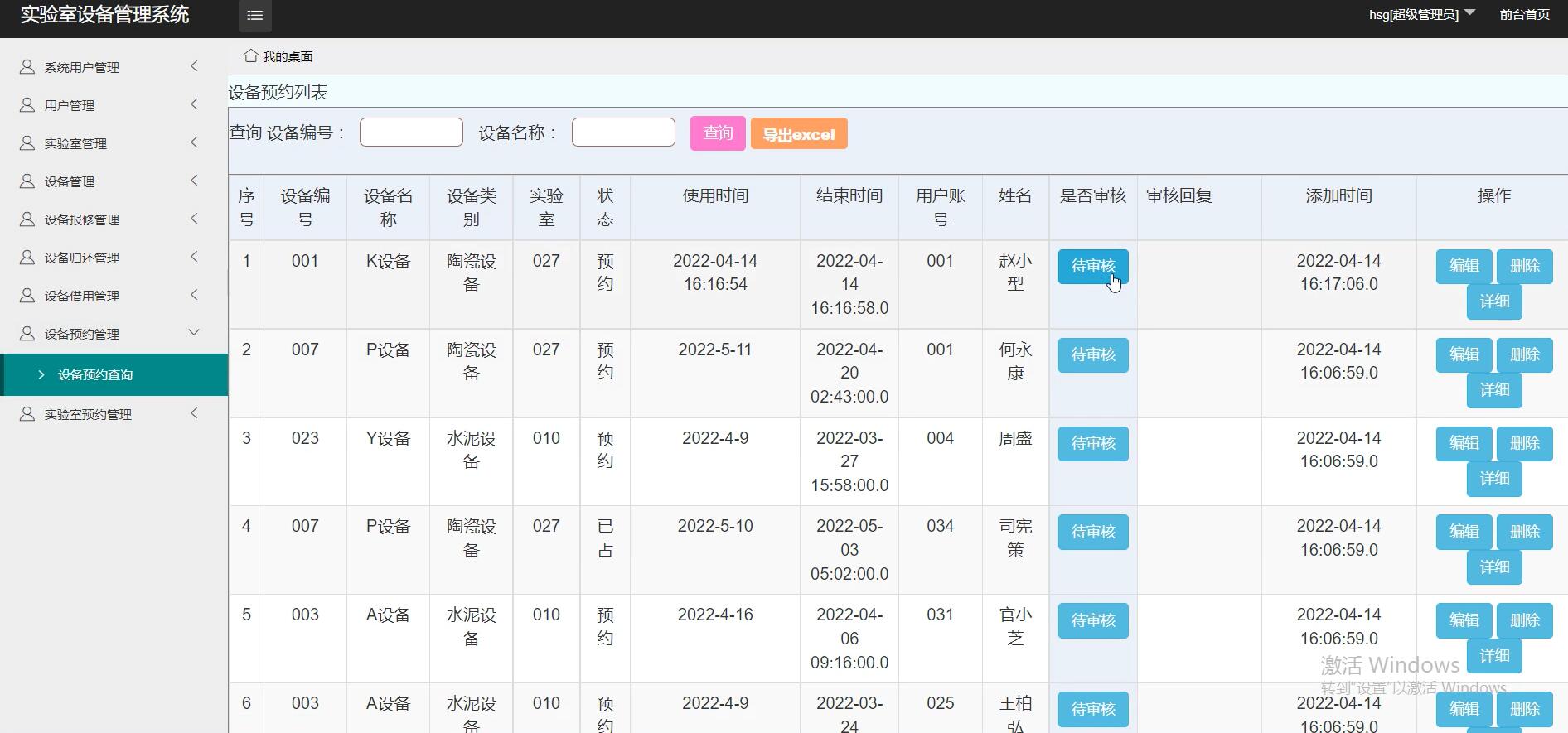This screenshot has width=1568, height=733.
Task: Toggle the sidebar hamburger menu icon
Action: point(255,15)
